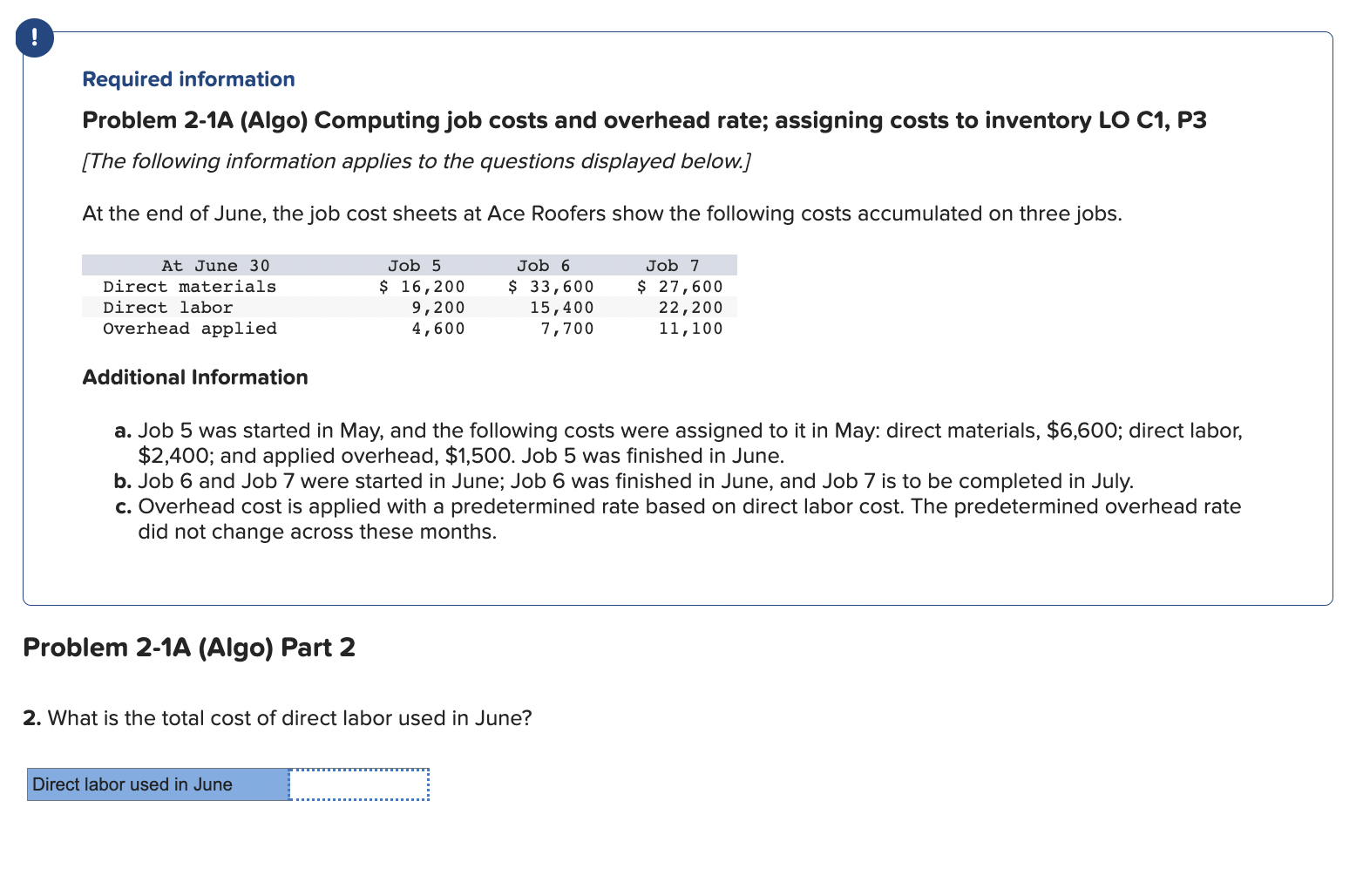Select the Job 7 column header

coord(672,265)
